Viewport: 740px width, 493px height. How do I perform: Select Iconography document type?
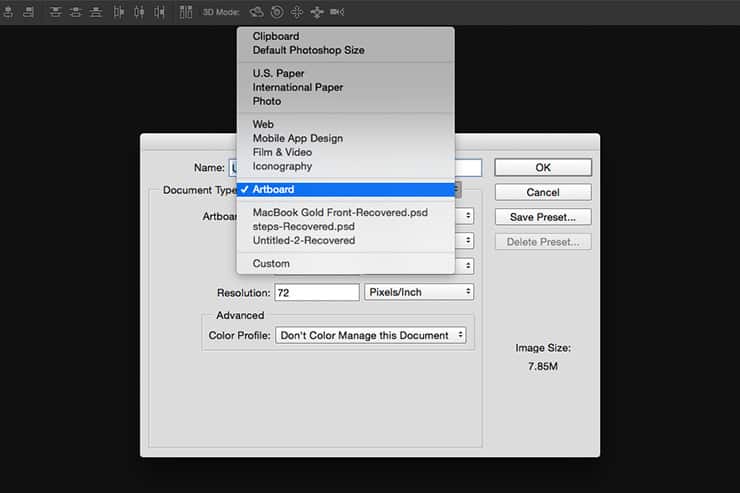pos(345,166)
